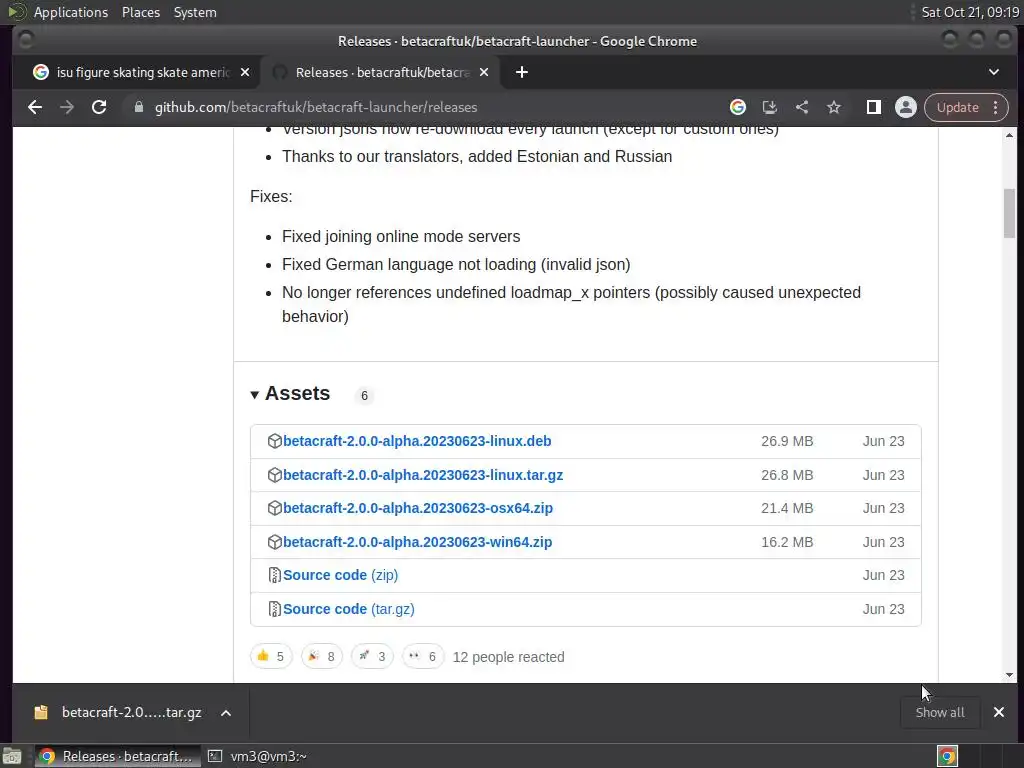Click the install/download page icon in toolbar
The width and height of the screenshot is (1024, 768).
click(x=770, y=107)
